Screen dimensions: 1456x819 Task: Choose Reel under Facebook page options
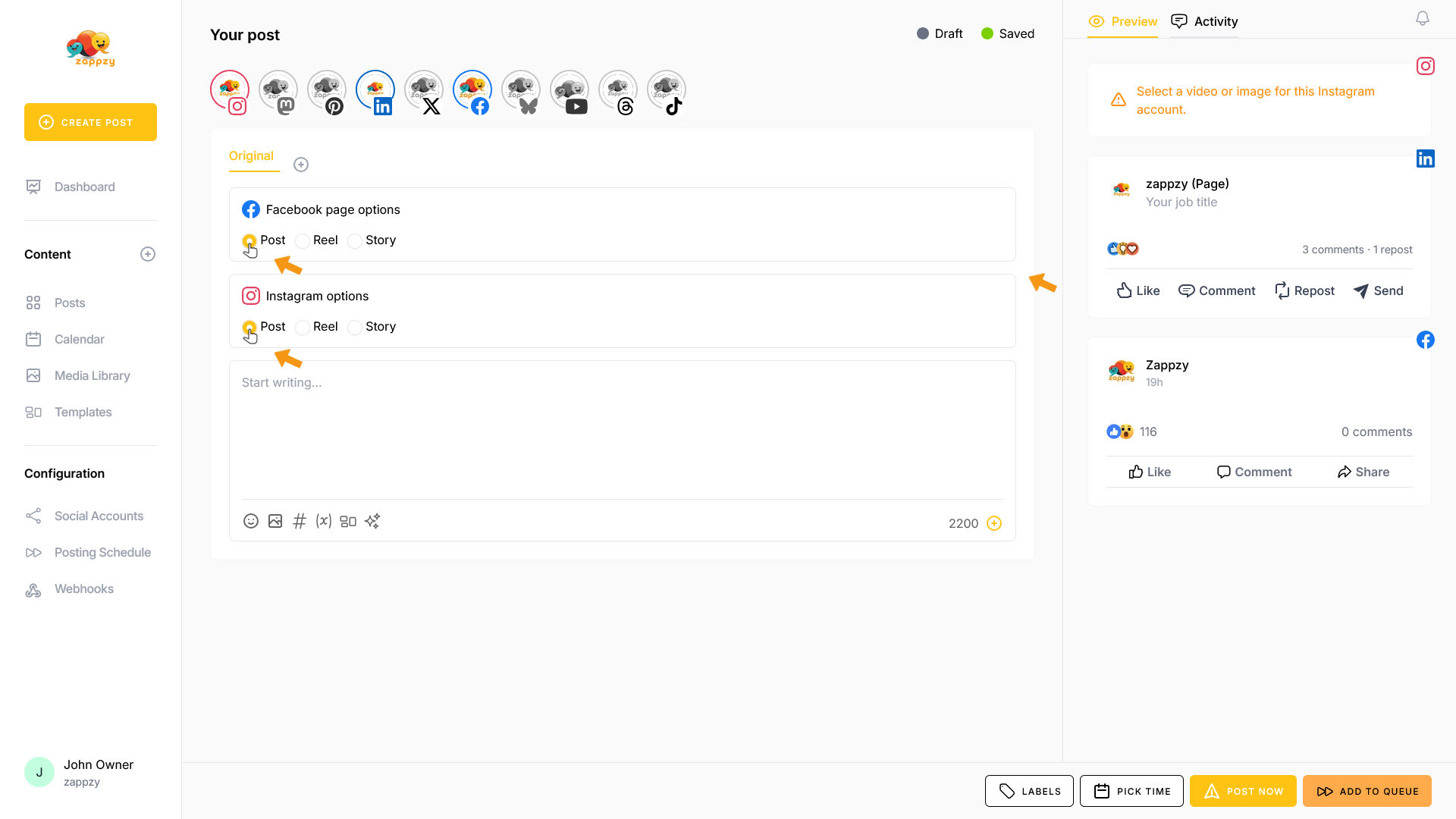tap(303, 241)
